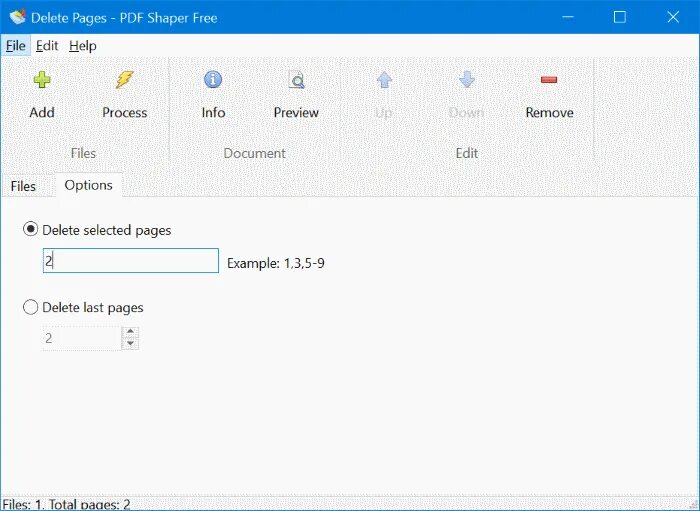Run the Process lightning bolt tool
The width and height of the screenshot is (700, 511).
pyautogui.click(x=125, y=79)
